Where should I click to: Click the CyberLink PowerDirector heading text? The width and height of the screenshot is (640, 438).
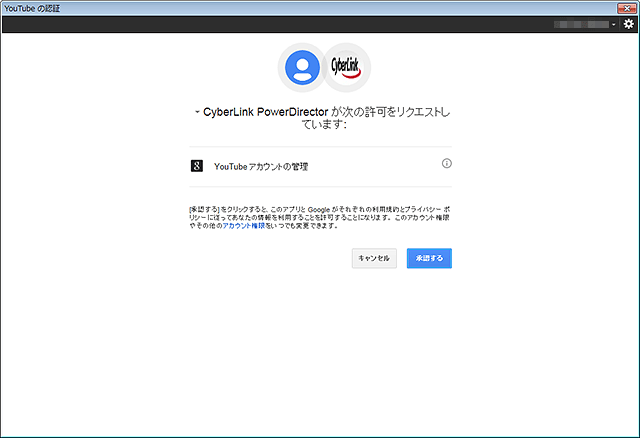(266, 112)
